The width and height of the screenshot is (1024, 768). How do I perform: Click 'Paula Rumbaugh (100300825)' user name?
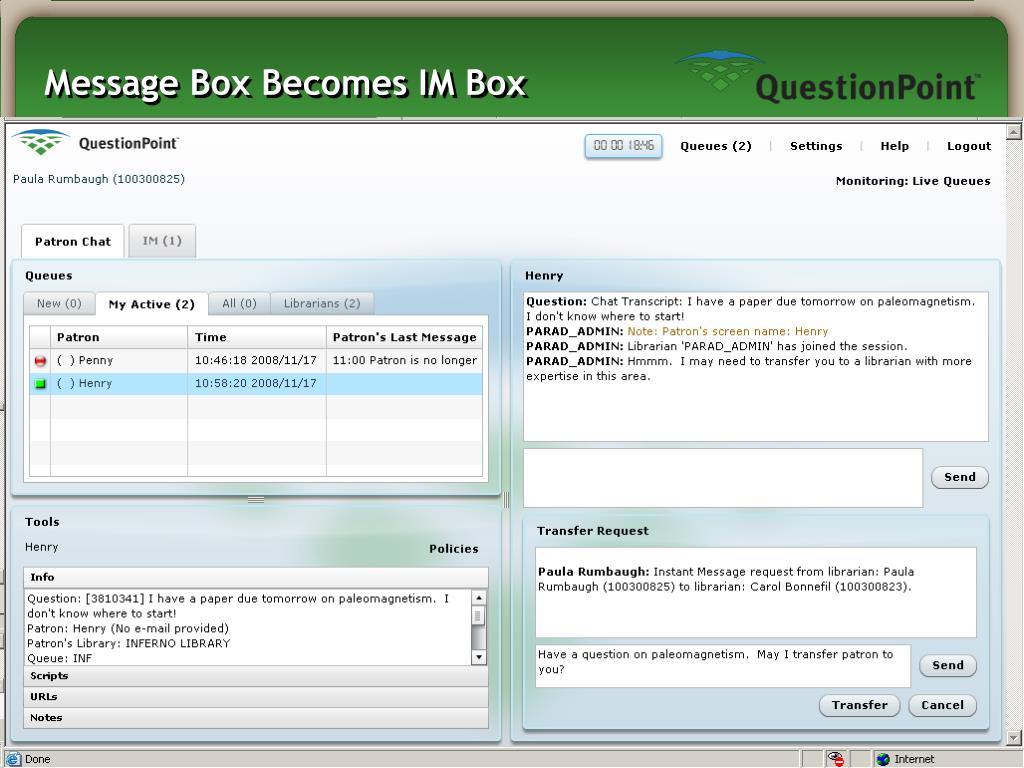click(99, 179)
